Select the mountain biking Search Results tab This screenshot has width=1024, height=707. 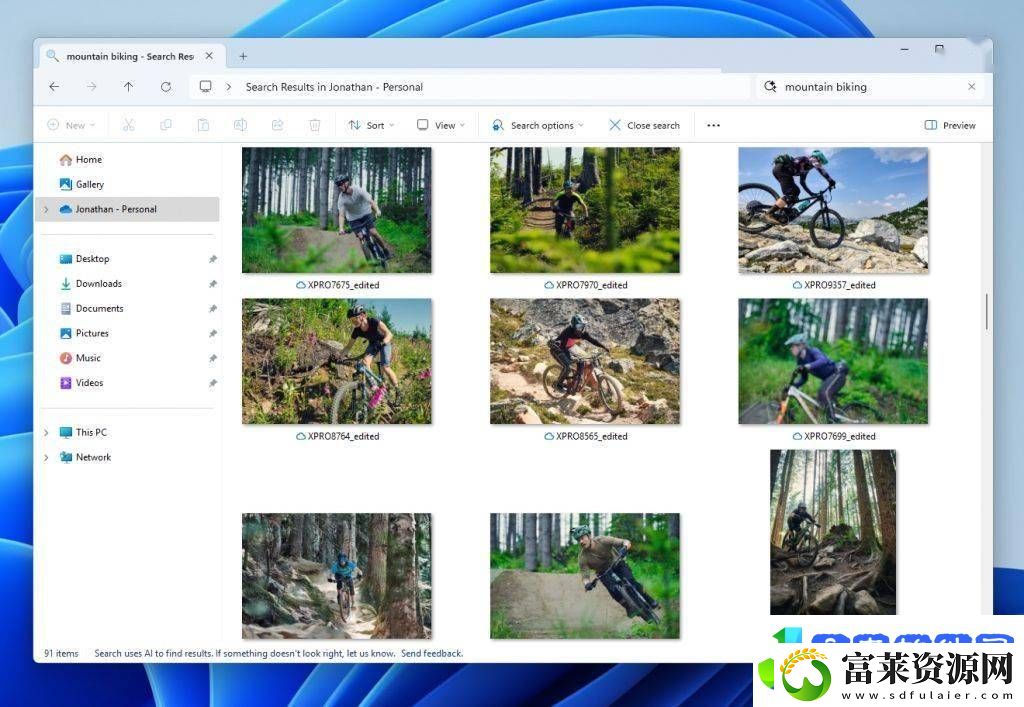[131, 56]
